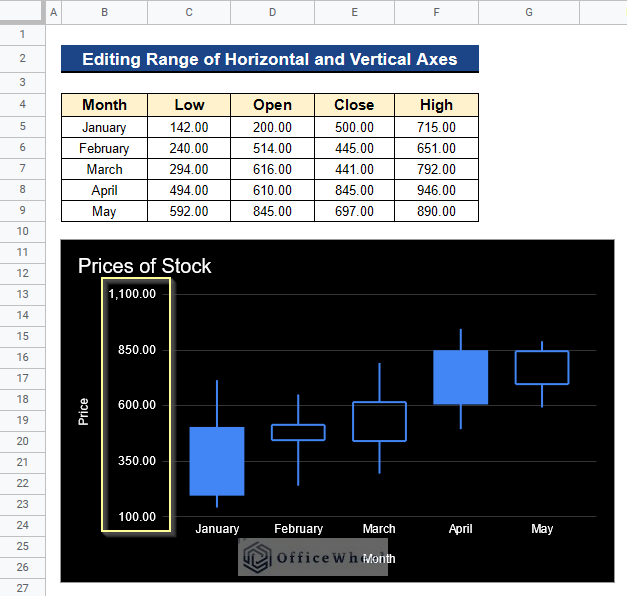Screen dimensions: 627x596
Task: Click the 'April' horizontal axis label in chart
Action: click(x=460, y=529)
